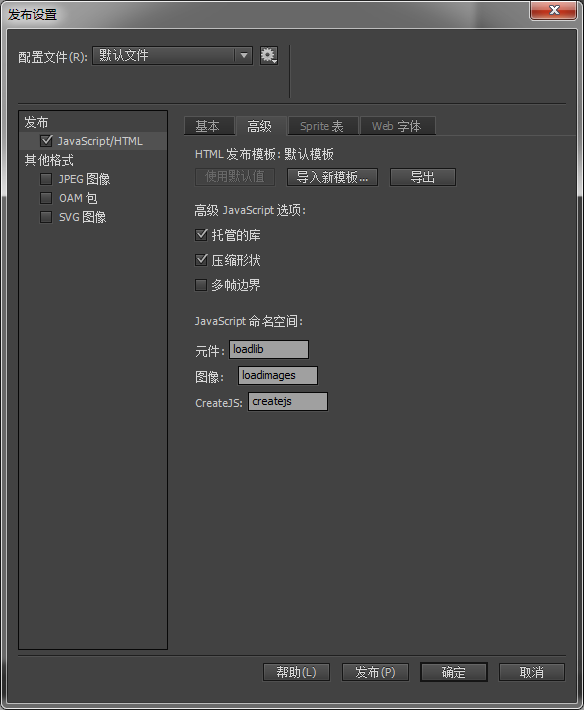Click the 导入新模板 button
The image size is (584, 710).
point(332,177)
